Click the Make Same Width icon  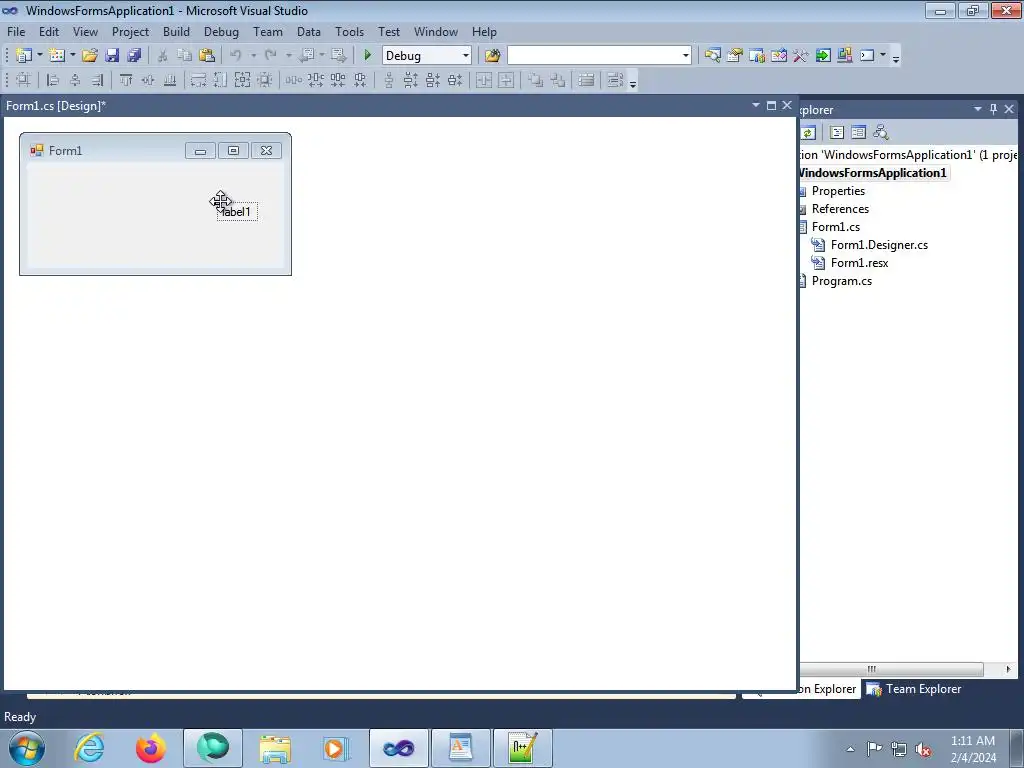click(199, 80)
